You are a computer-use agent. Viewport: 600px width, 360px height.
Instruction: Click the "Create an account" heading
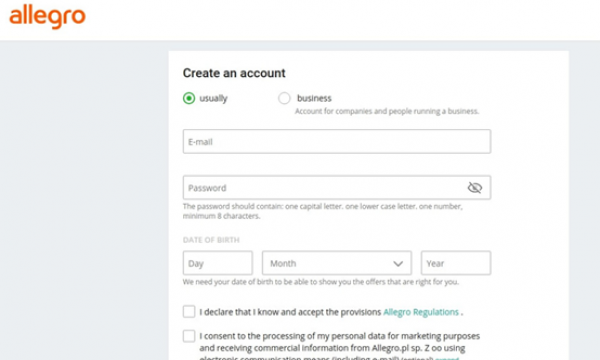(x=234, y=73)
